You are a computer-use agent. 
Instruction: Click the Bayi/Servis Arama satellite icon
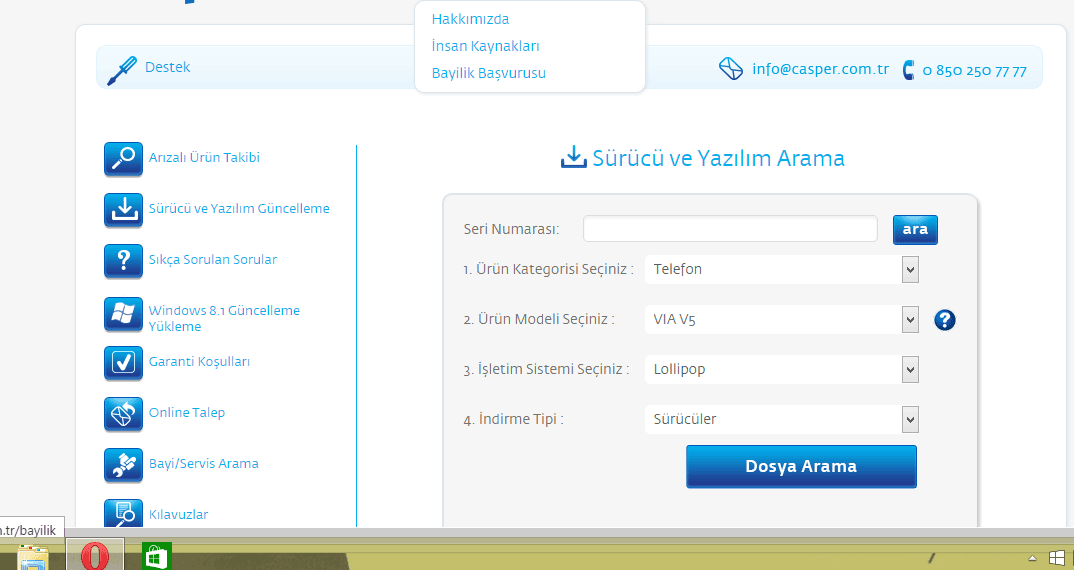(123, 465)
